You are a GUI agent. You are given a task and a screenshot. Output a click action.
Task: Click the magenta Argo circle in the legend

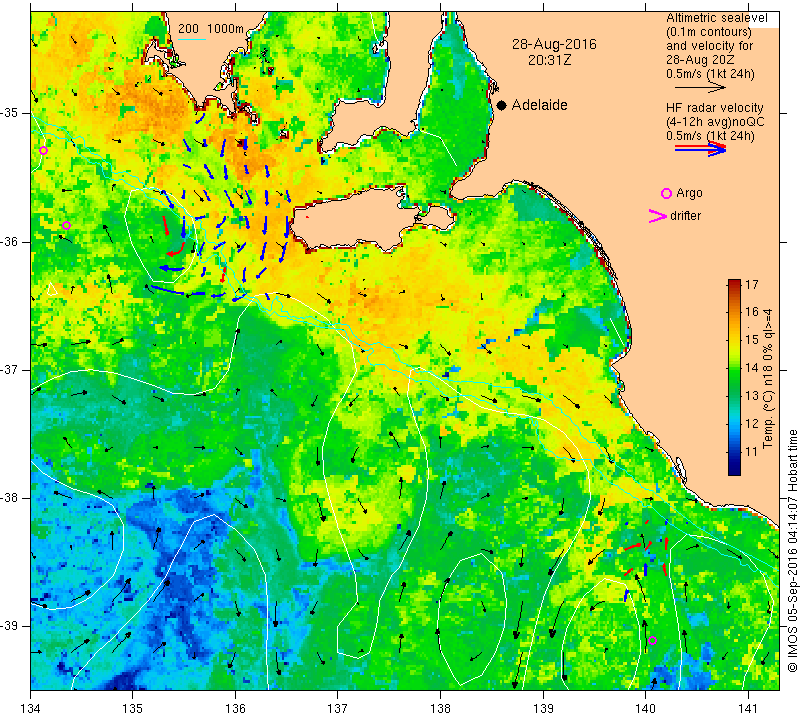(x=666, y=193)
